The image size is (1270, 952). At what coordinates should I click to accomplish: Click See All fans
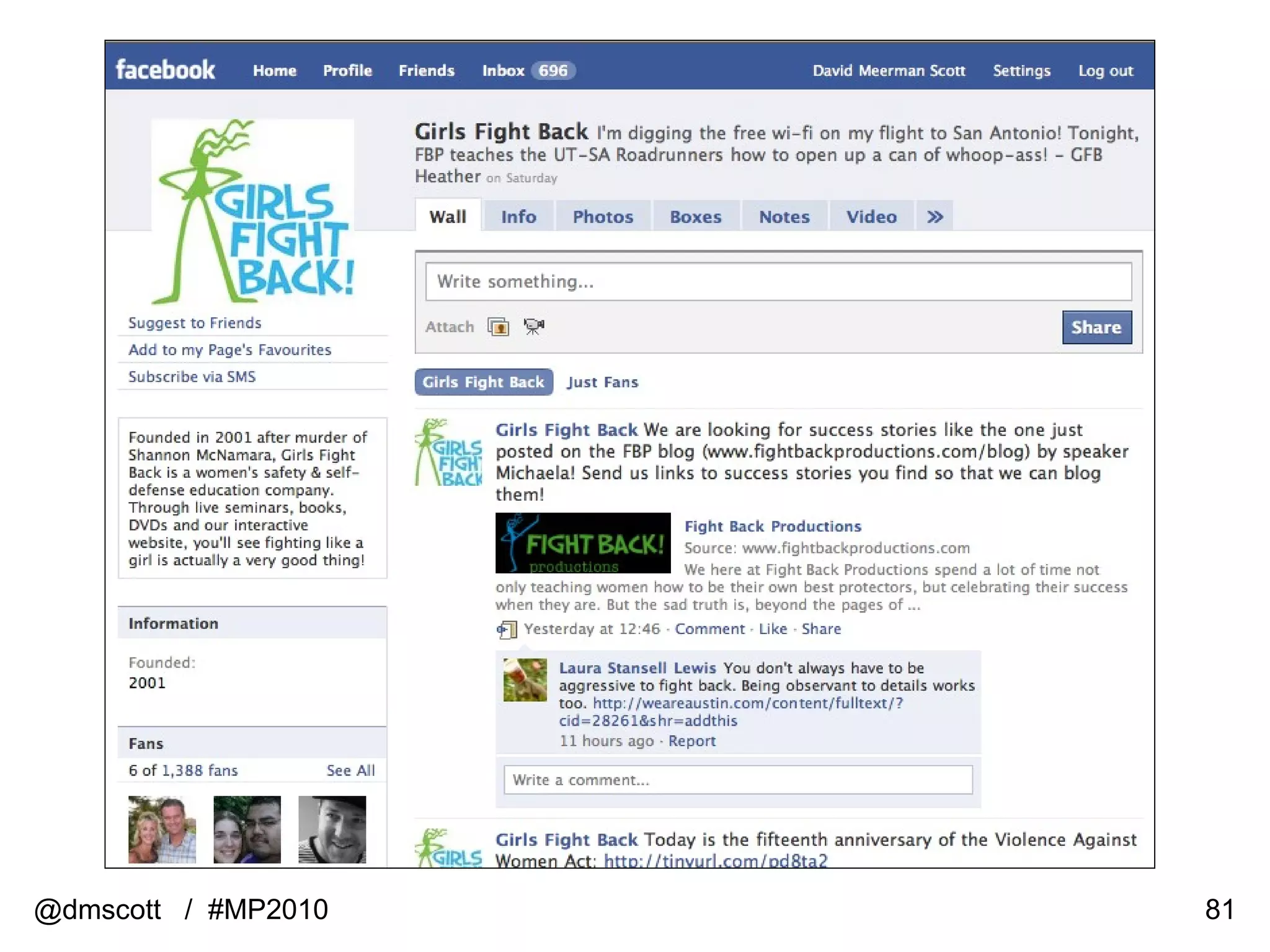point(350,770)
